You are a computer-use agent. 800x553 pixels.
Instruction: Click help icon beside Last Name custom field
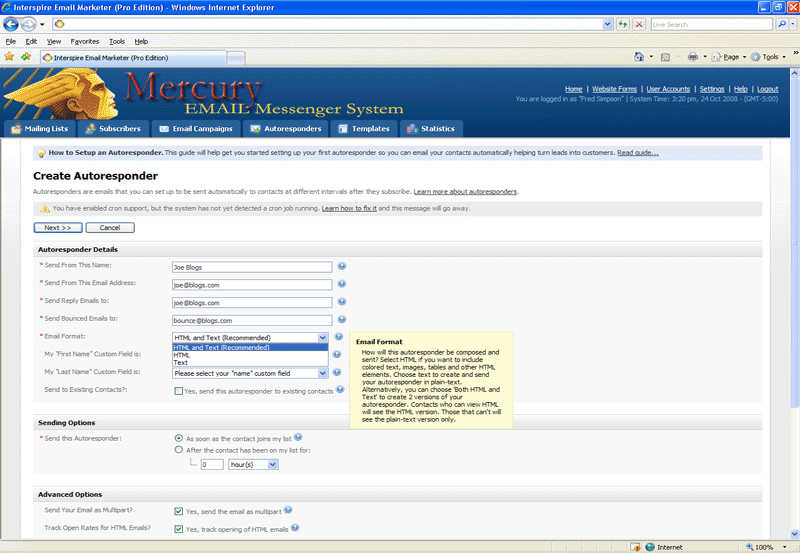(337, 372)
